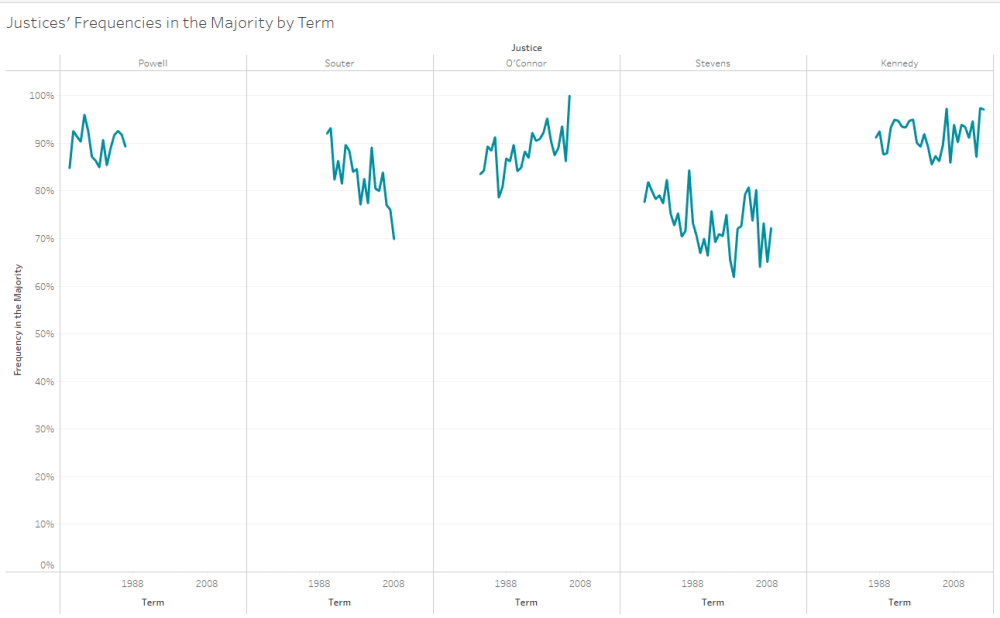Click the 2008 tick label in Stevens panel

(x=767, y=583)
